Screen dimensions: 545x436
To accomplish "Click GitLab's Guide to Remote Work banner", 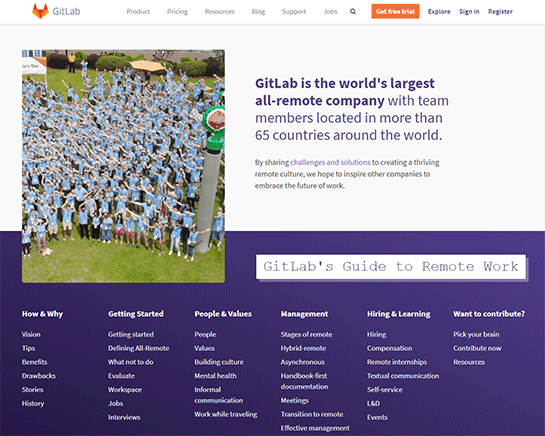I will tap(391, 267).
